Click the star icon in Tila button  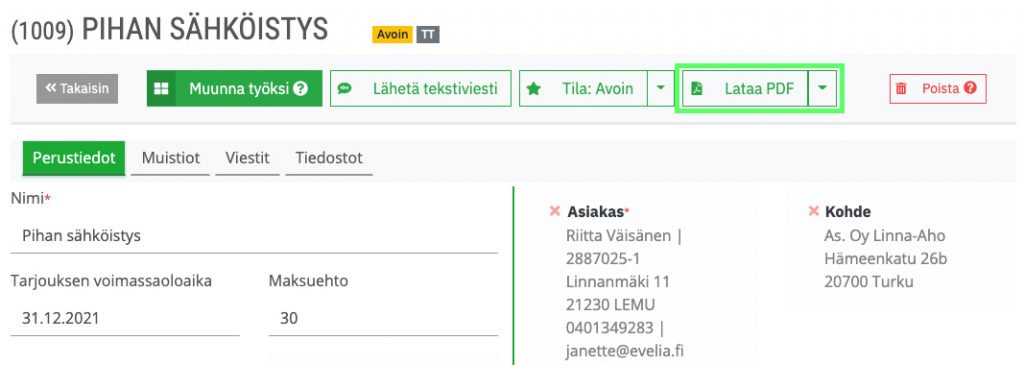pyautogui.click(x=534, y=88)
